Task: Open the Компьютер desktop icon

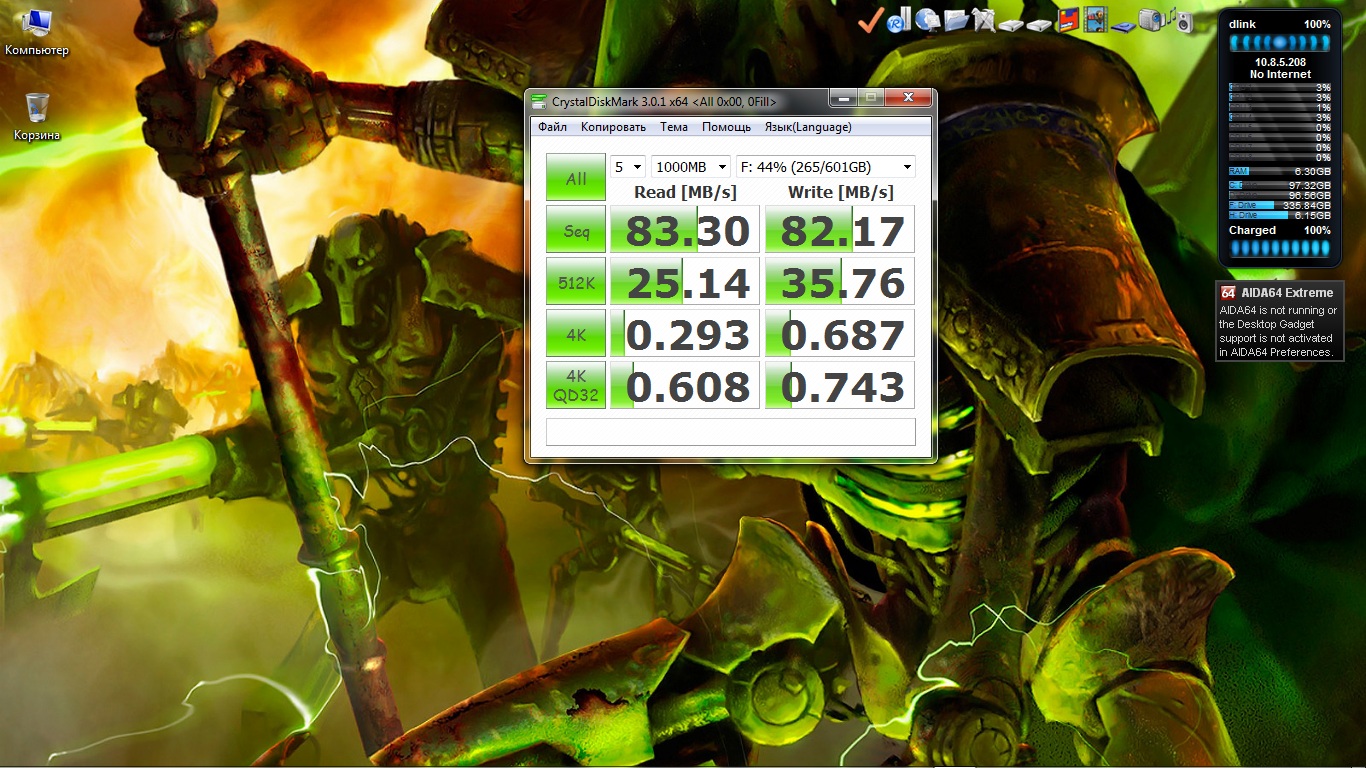Action: tap(37, 32)
